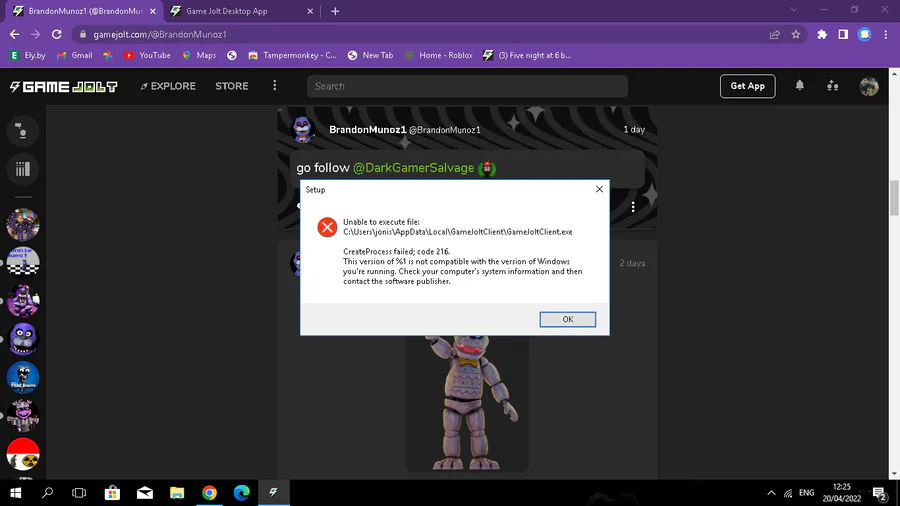Open the notifications bell

[x=800, y=85]
